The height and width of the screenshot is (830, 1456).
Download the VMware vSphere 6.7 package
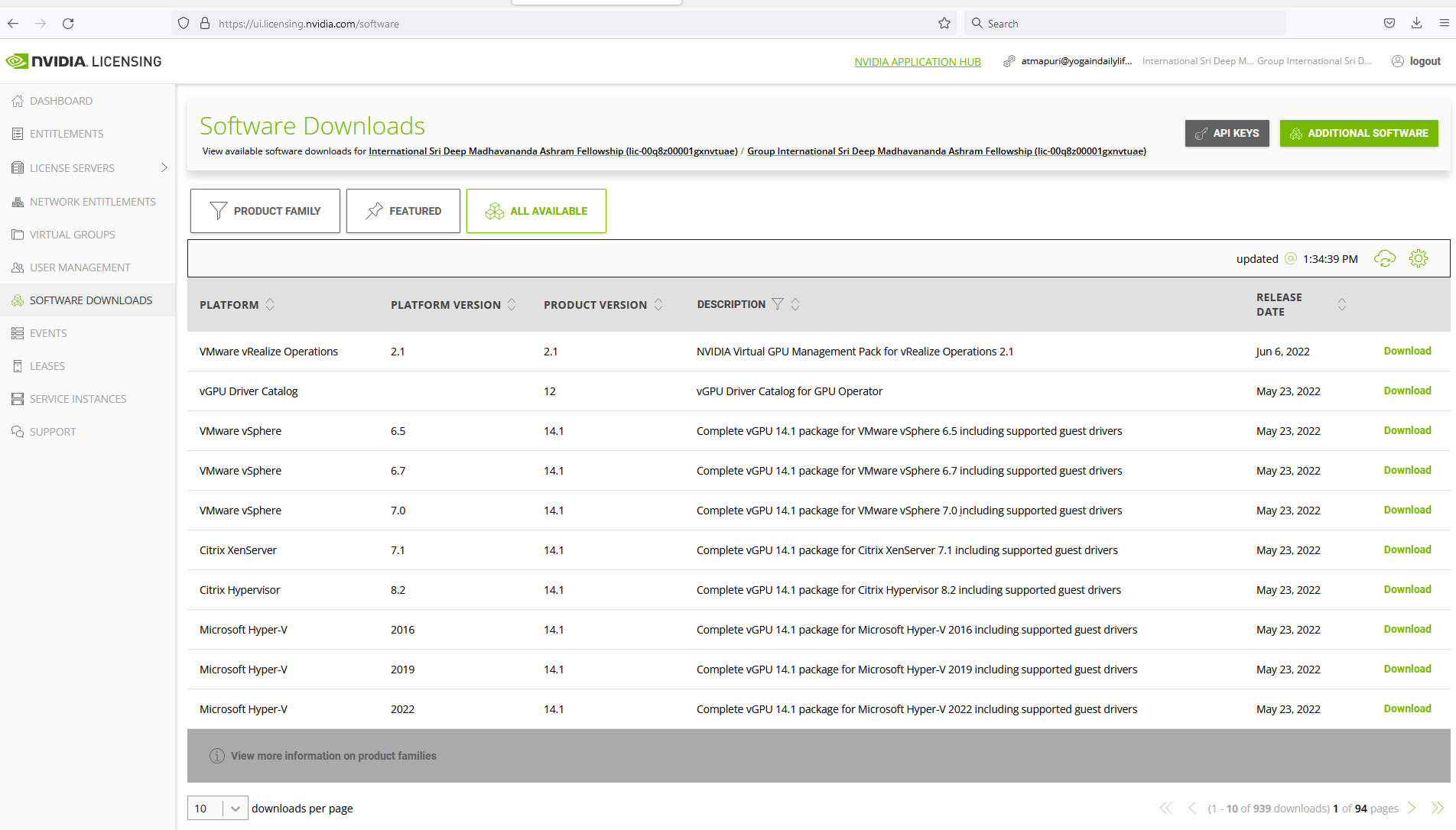1407,470
